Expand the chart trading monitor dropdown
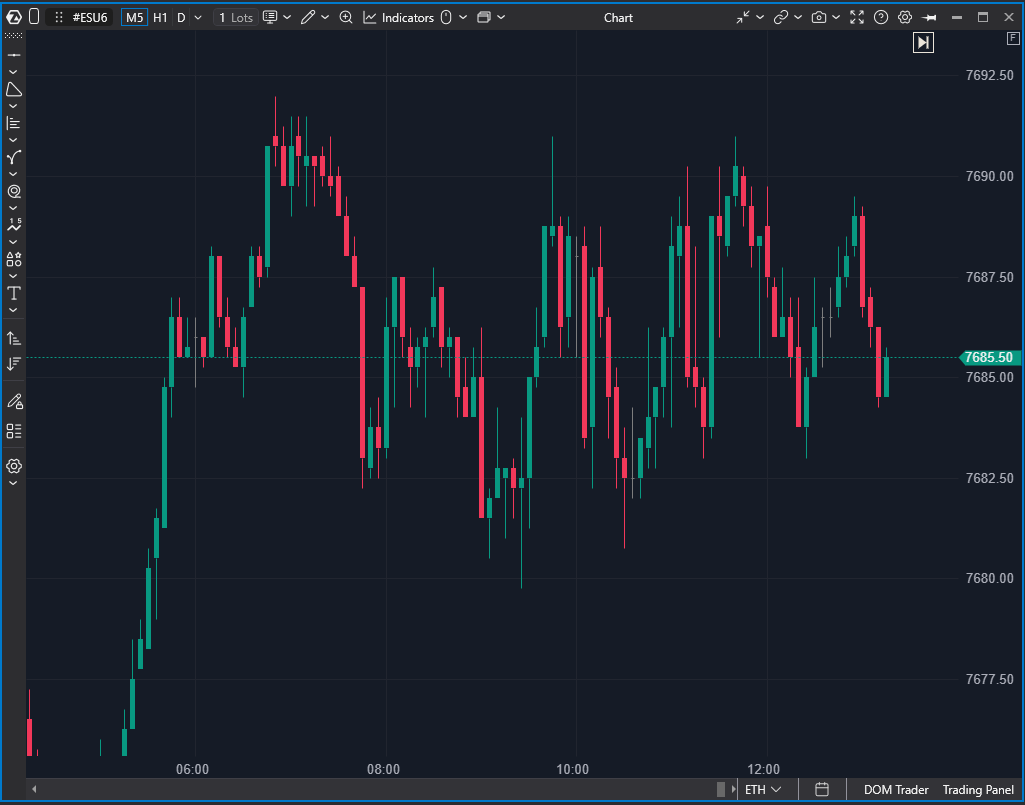 pos(287,18)
